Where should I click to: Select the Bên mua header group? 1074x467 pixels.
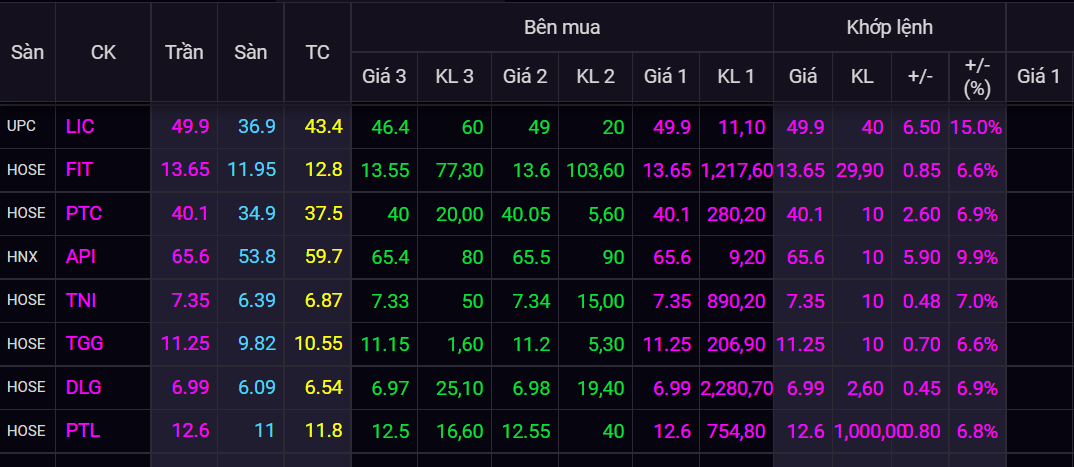point(562,27)
